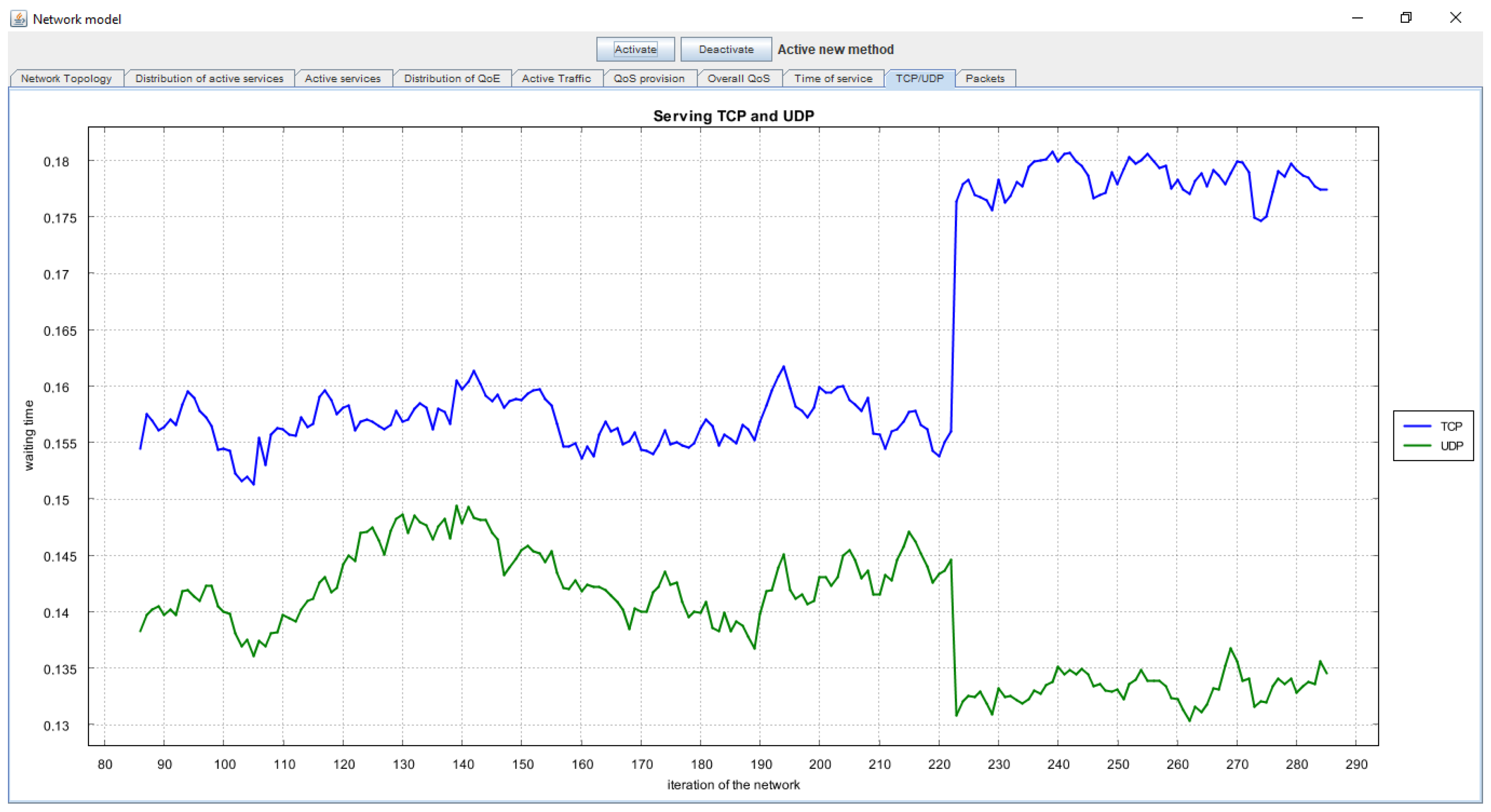This screenshot has width=1491, height=812.
Task: Click the green UDP legend line
Action: [x=1418, y=446]
